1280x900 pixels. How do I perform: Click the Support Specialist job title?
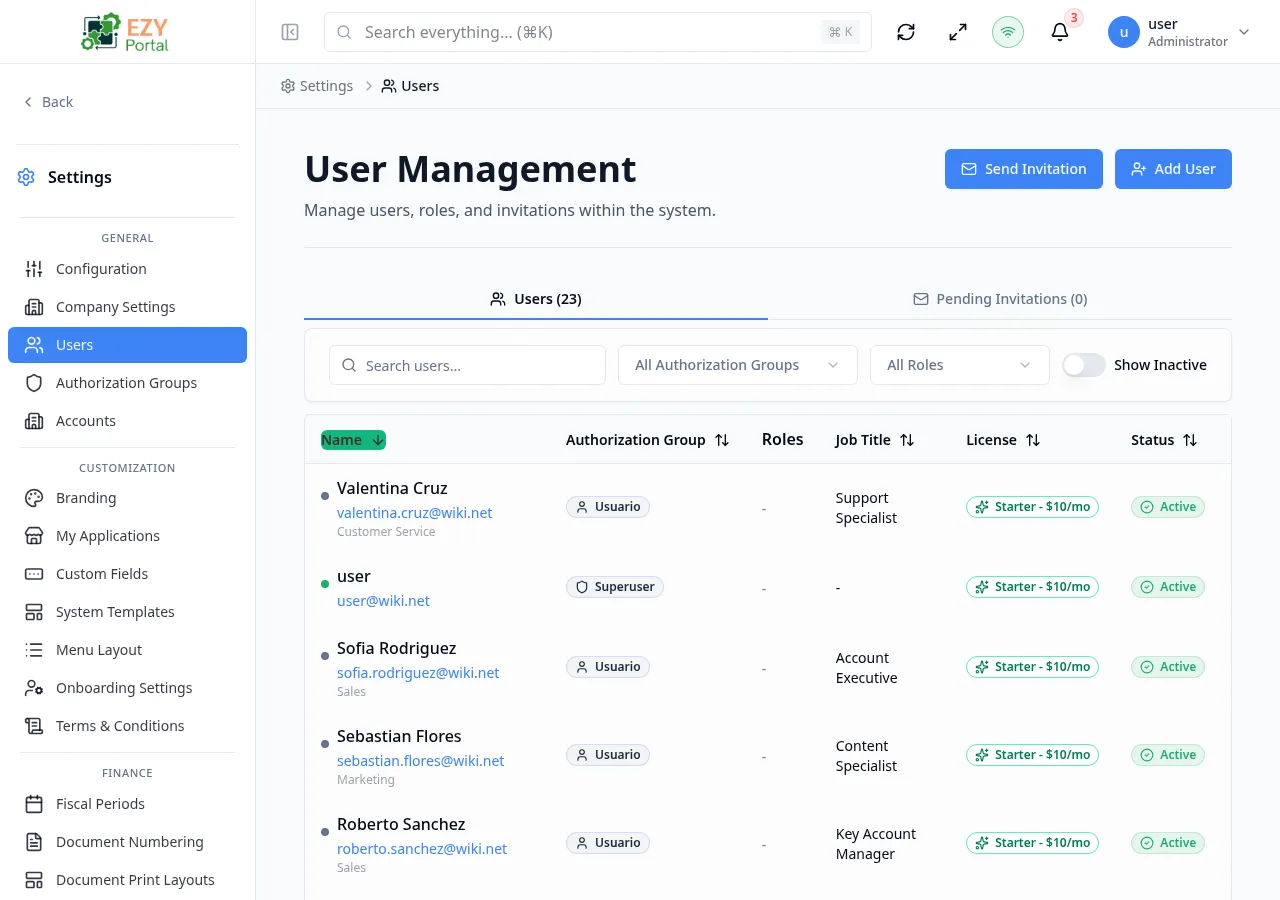pos(867,508)
